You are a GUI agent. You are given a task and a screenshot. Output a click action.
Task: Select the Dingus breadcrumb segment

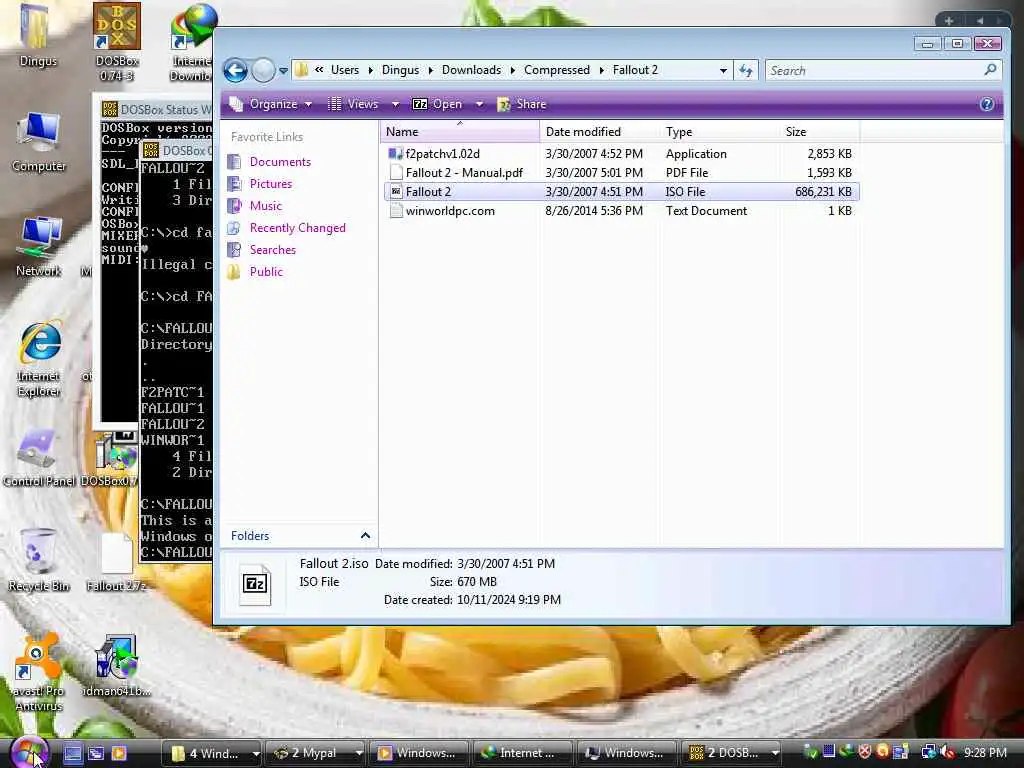(x=400, y=70)
